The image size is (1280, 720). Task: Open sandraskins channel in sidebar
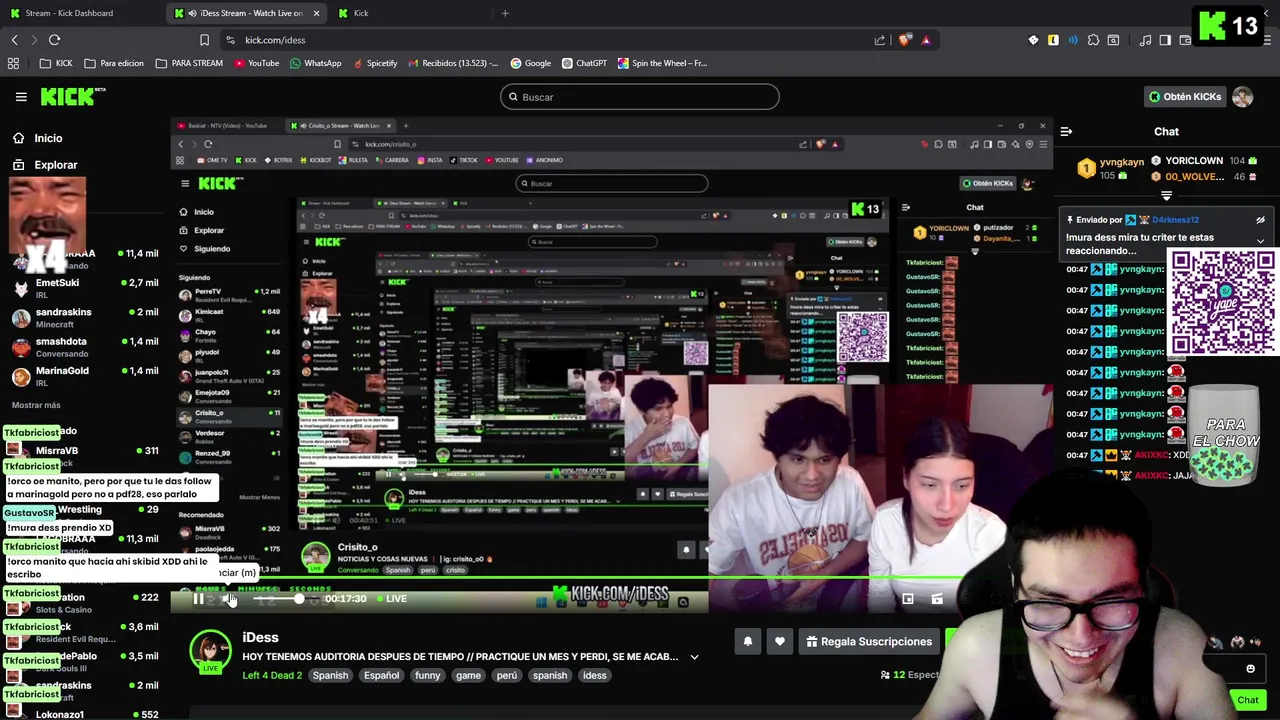[x=85, y=317]
